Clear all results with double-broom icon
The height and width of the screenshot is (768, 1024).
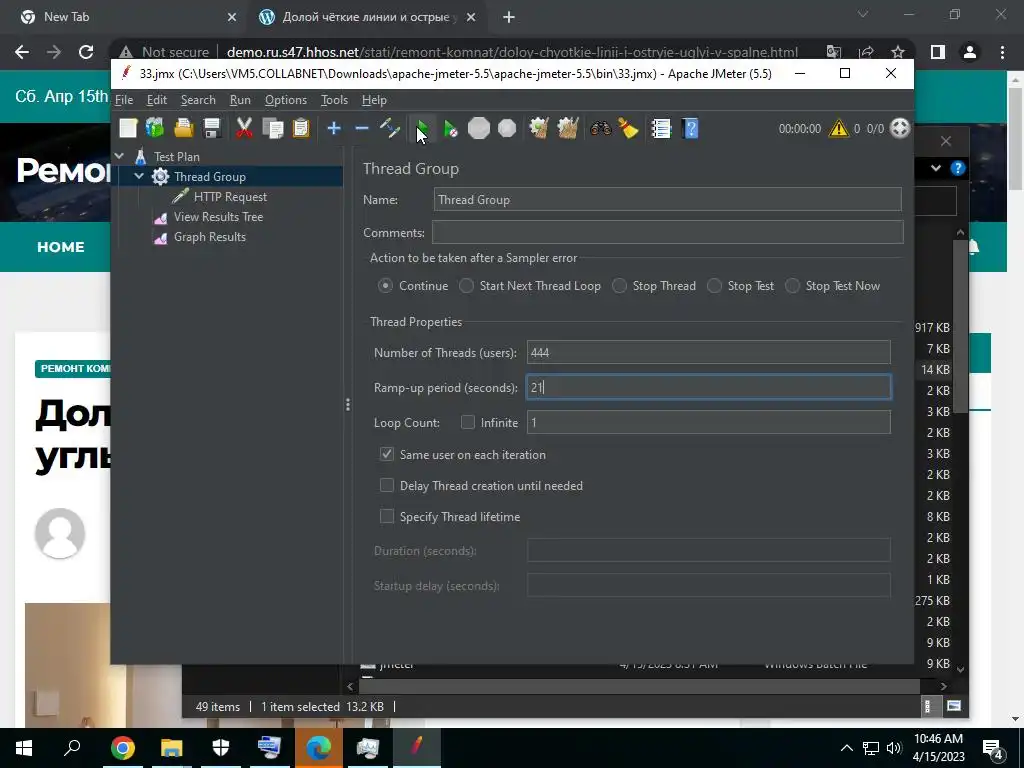[568, 128]
